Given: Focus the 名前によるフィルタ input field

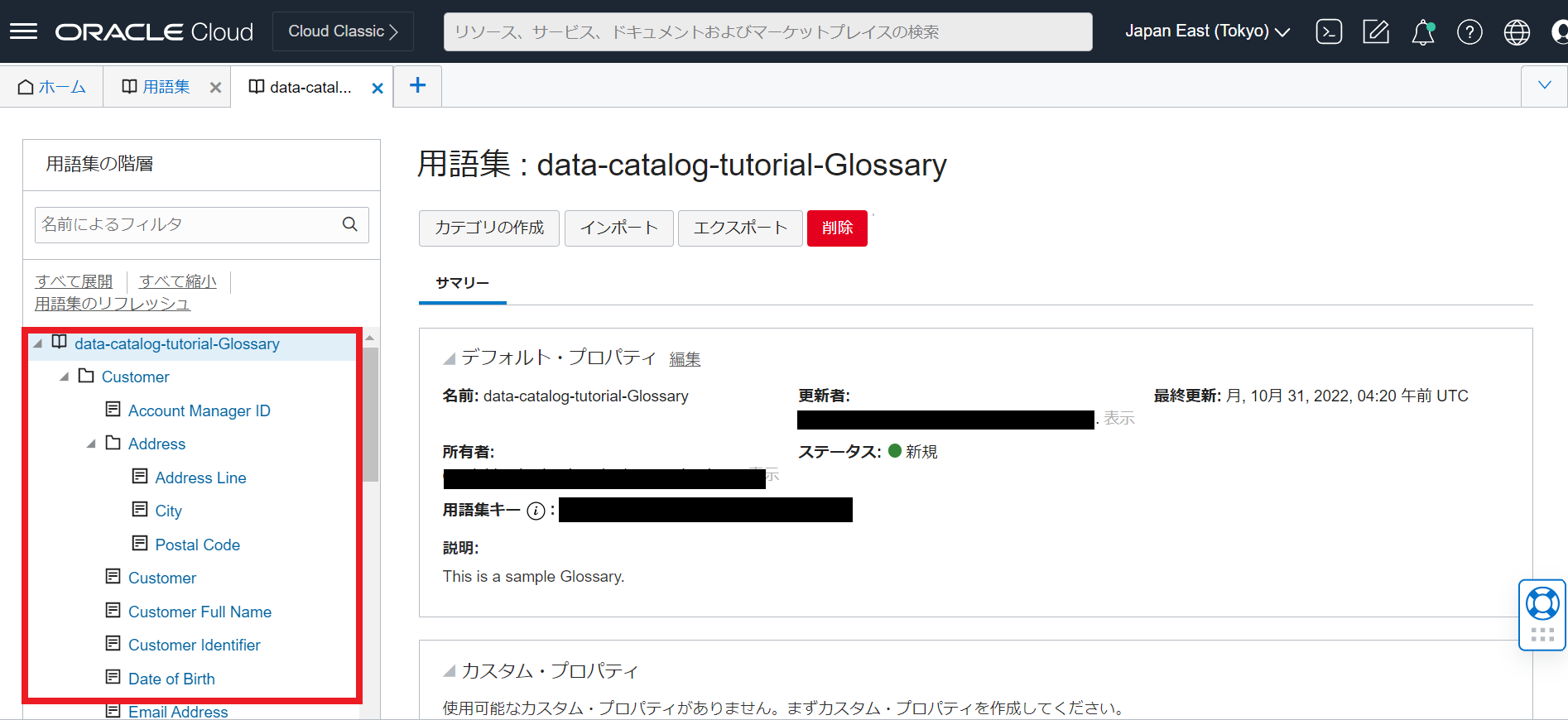Looking at the screenshot, I should point(186,224).
